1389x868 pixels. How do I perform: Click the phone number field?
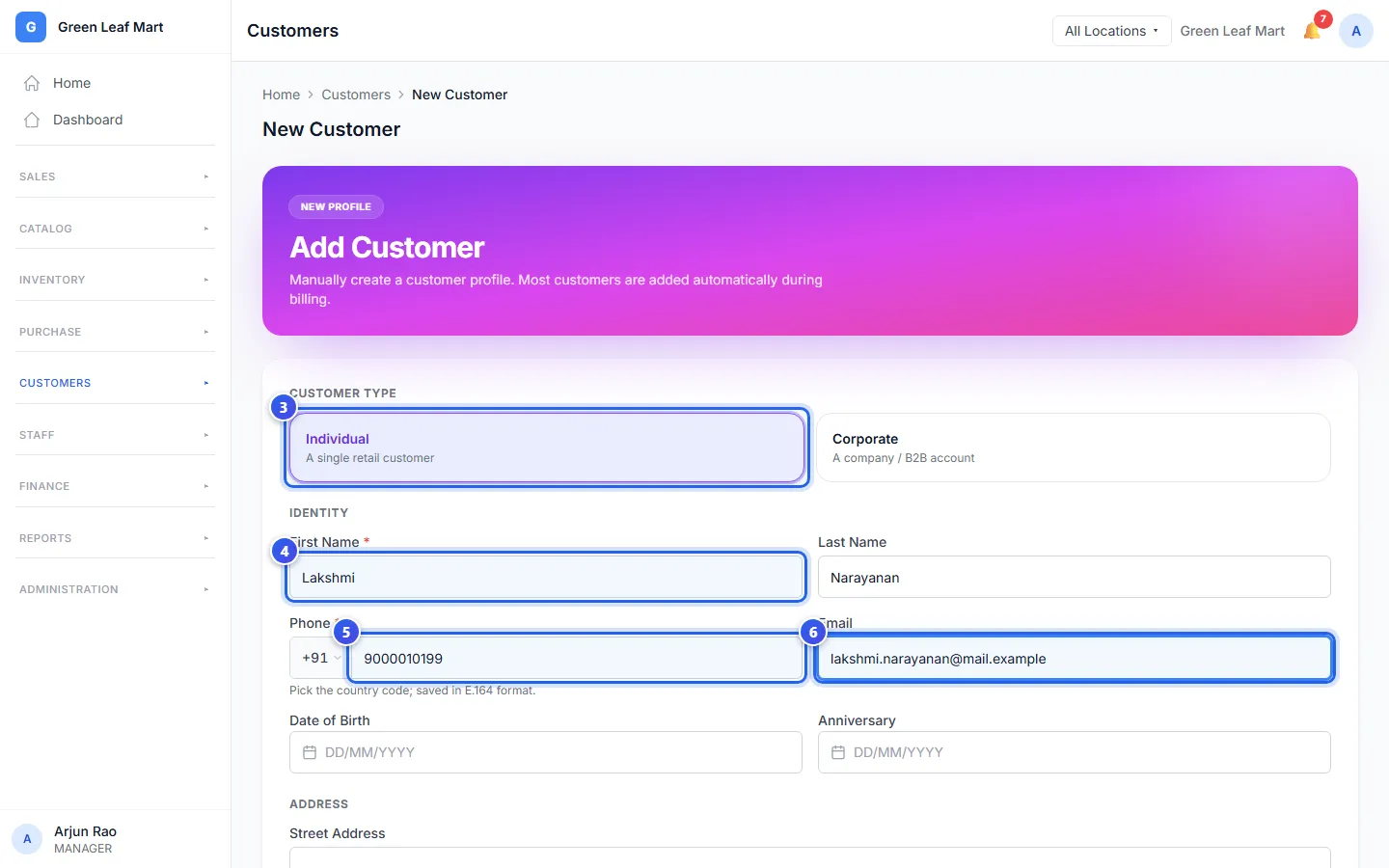click(x=577, y=658)
